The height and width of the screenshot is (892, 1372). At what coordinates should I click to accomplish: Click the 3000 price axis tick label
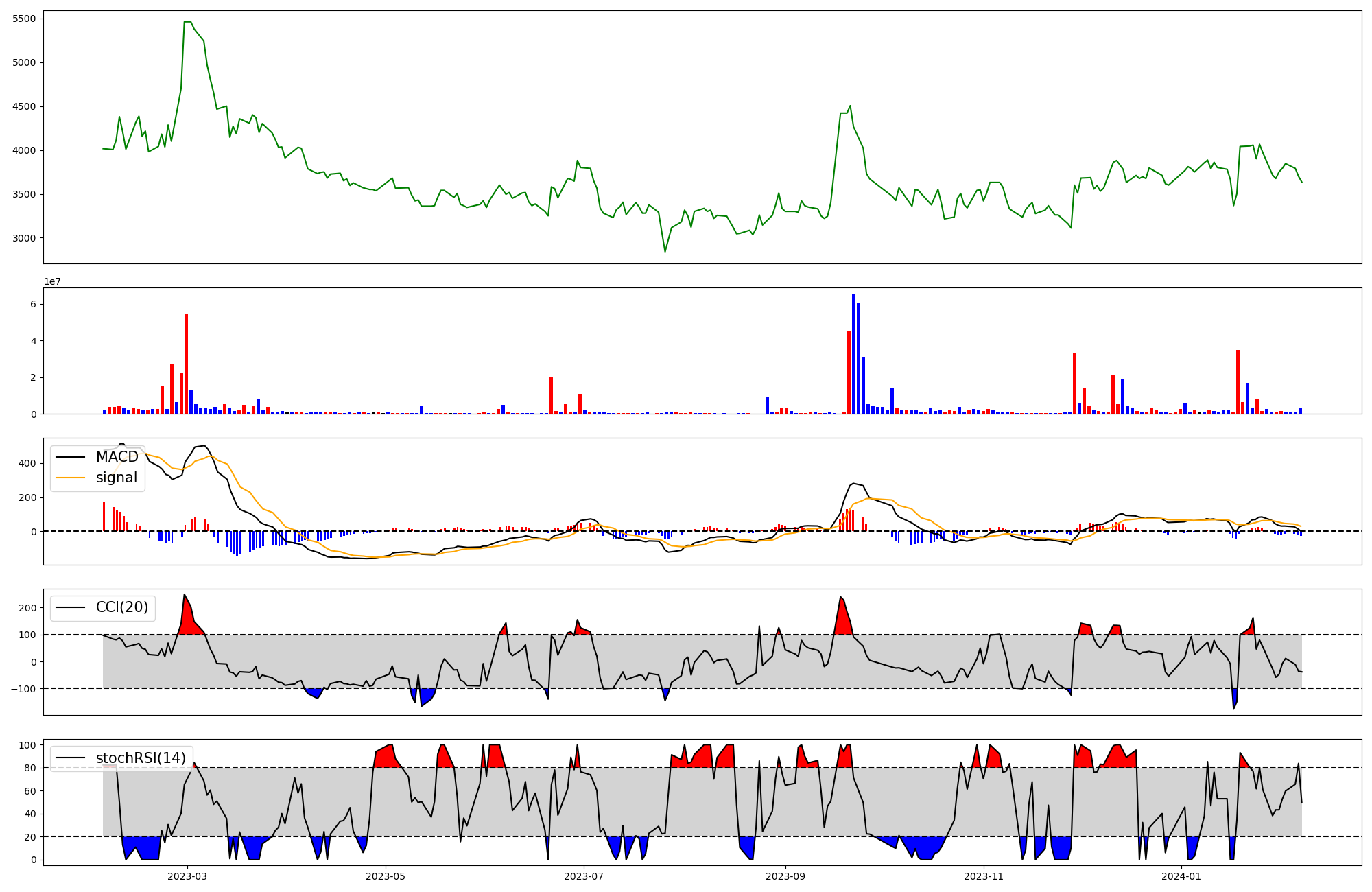click(24, 238)
